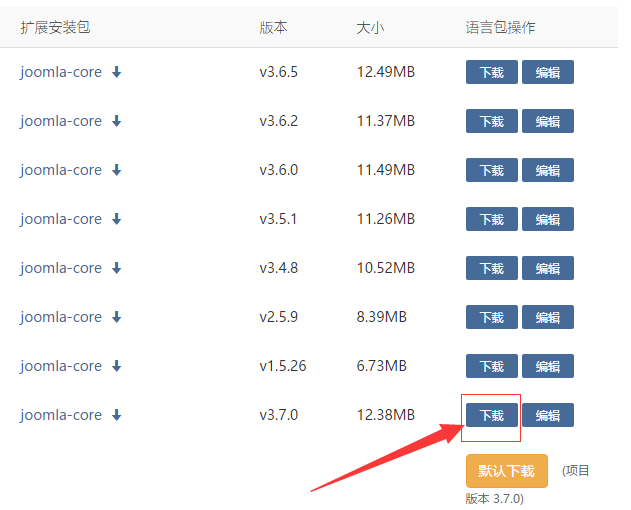This screenshot has width=631, height=510.
Task: Click 编辑 for the v3.4.8 row
Action: pos(548,268)
